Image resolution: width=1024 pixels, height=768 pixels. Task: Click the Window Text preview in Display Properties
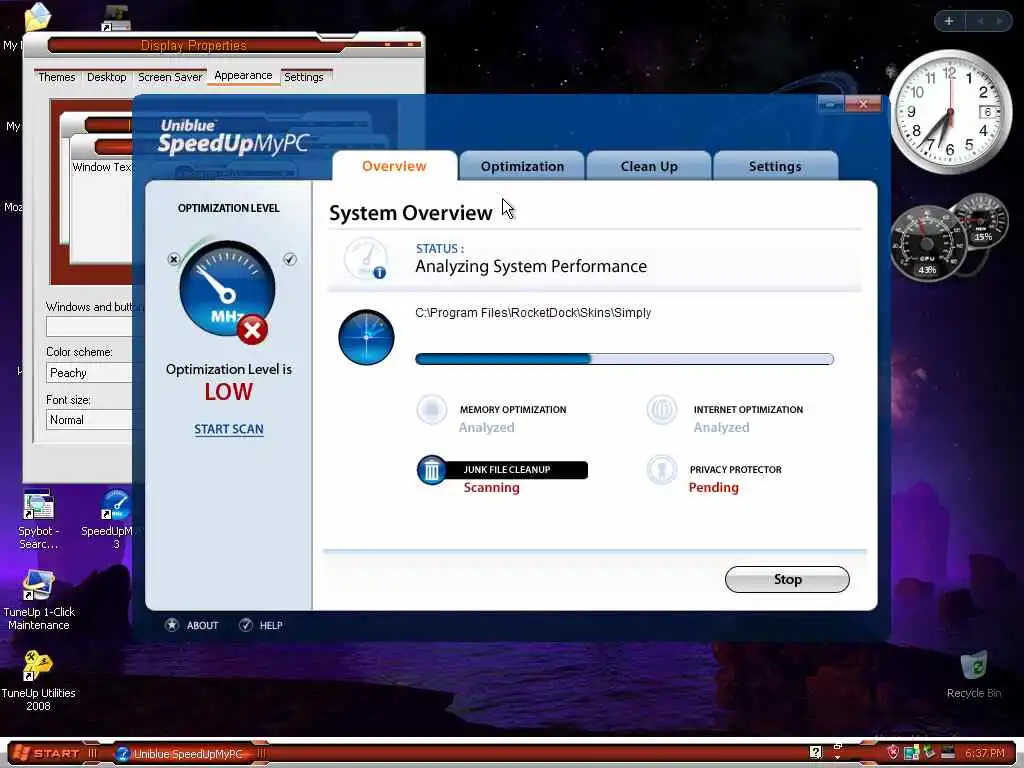click(x=102, y=167)
